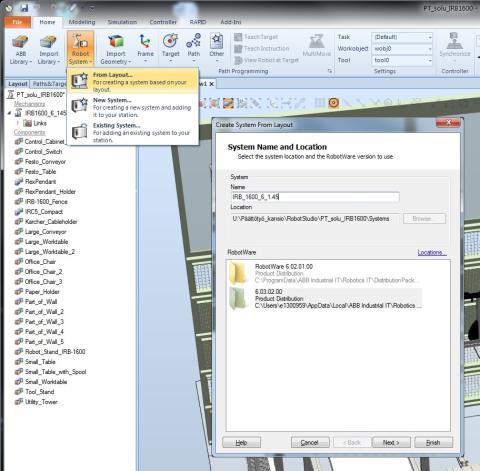Switch to the Home ribbon tab
The image size is (480, 471).
[47, 22]
